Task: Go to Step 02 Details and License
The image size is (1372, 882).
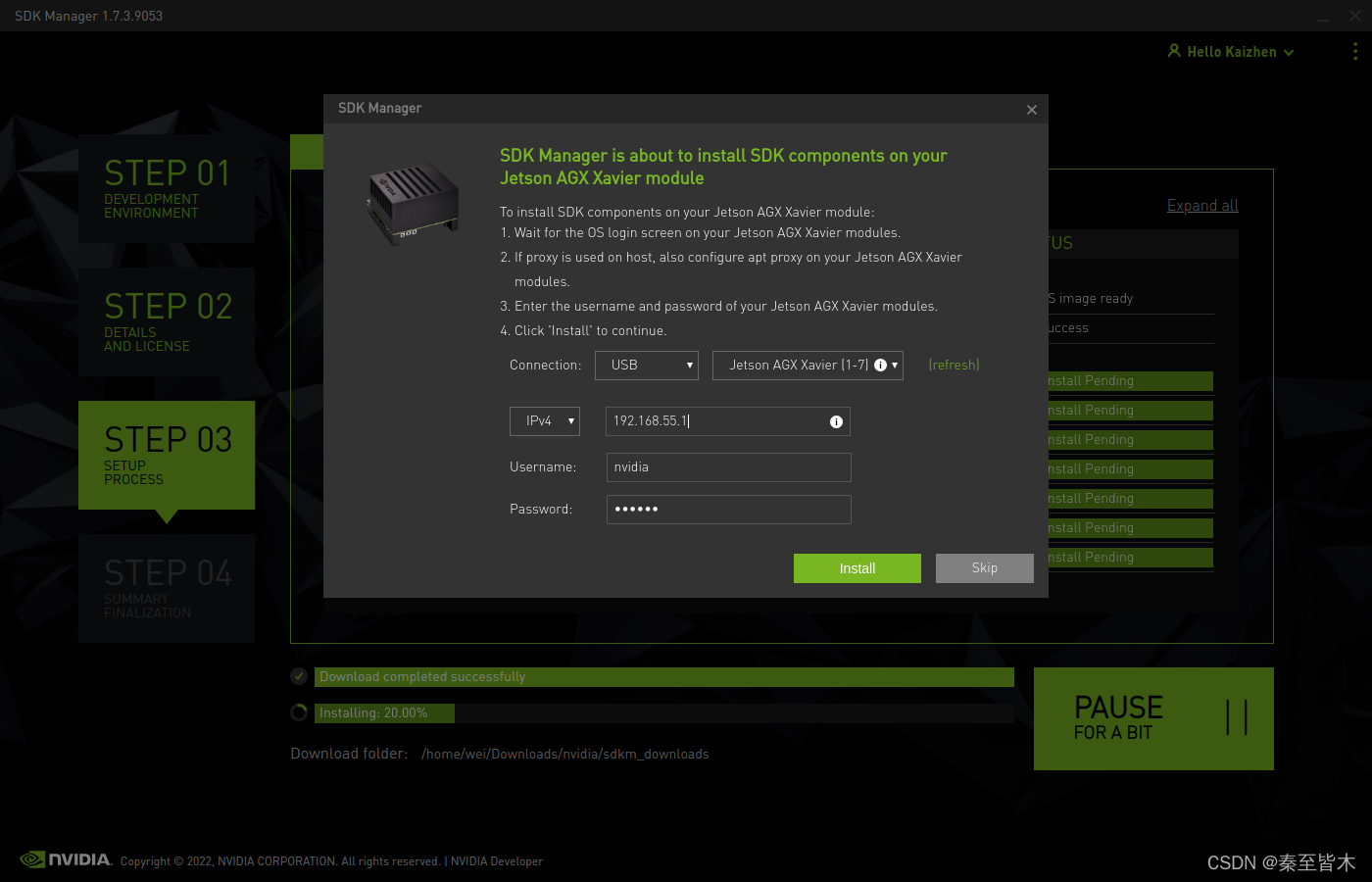Action: tap(167, 321)
